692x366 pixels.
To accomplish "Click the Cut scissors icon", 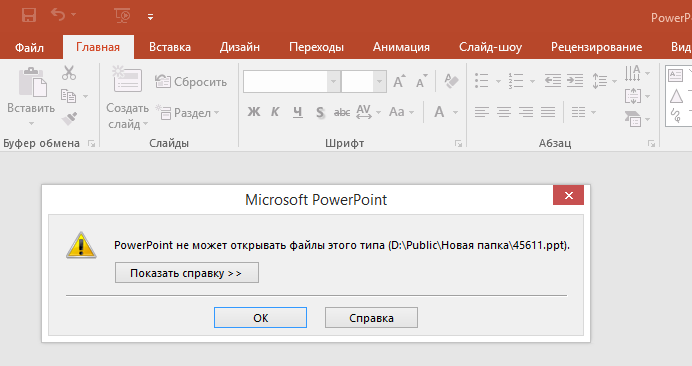I will (x=69, y=73).
